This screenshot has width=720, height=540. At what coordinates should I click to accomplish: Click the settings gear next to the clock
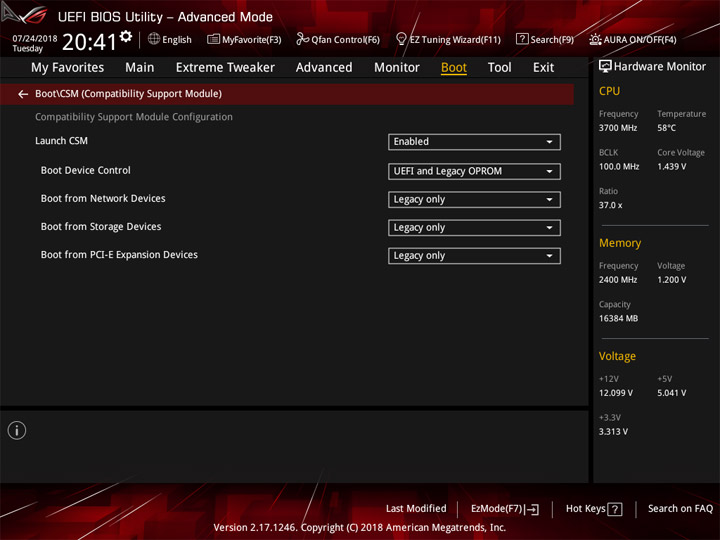[x=126, y=36]
